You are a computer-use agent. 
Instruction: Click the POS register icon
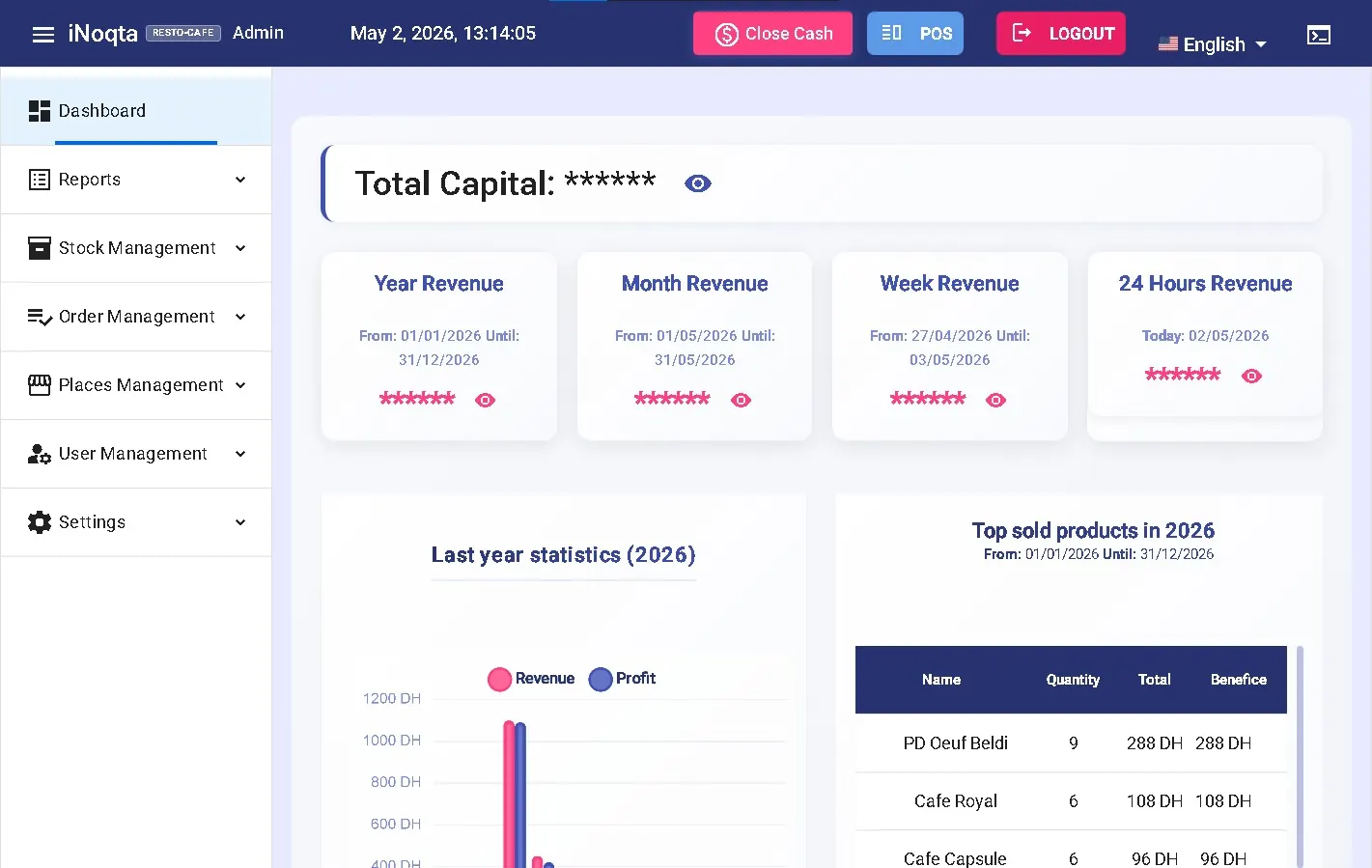[892, 33]
